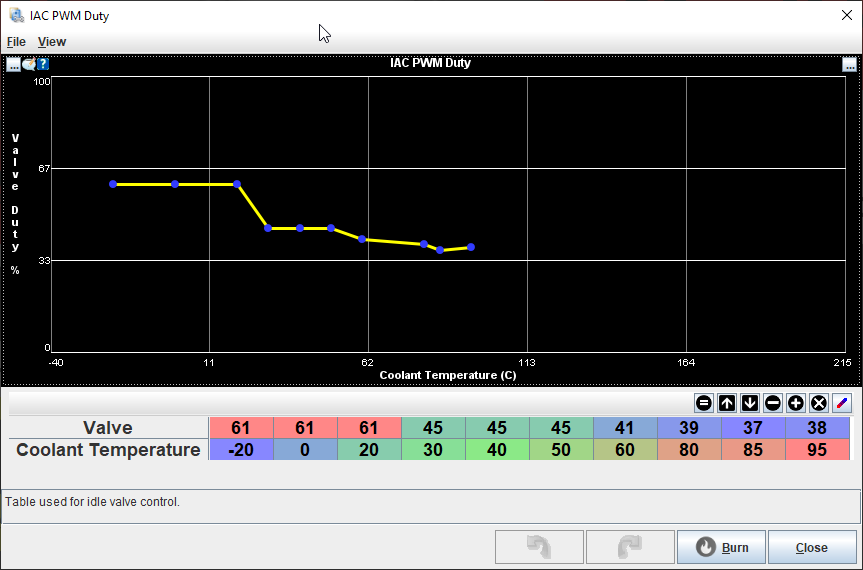Select the Coolant Temperature cell showing -20
The height and width of the screenshot is (570, 863).
click(x=241, y=450)
